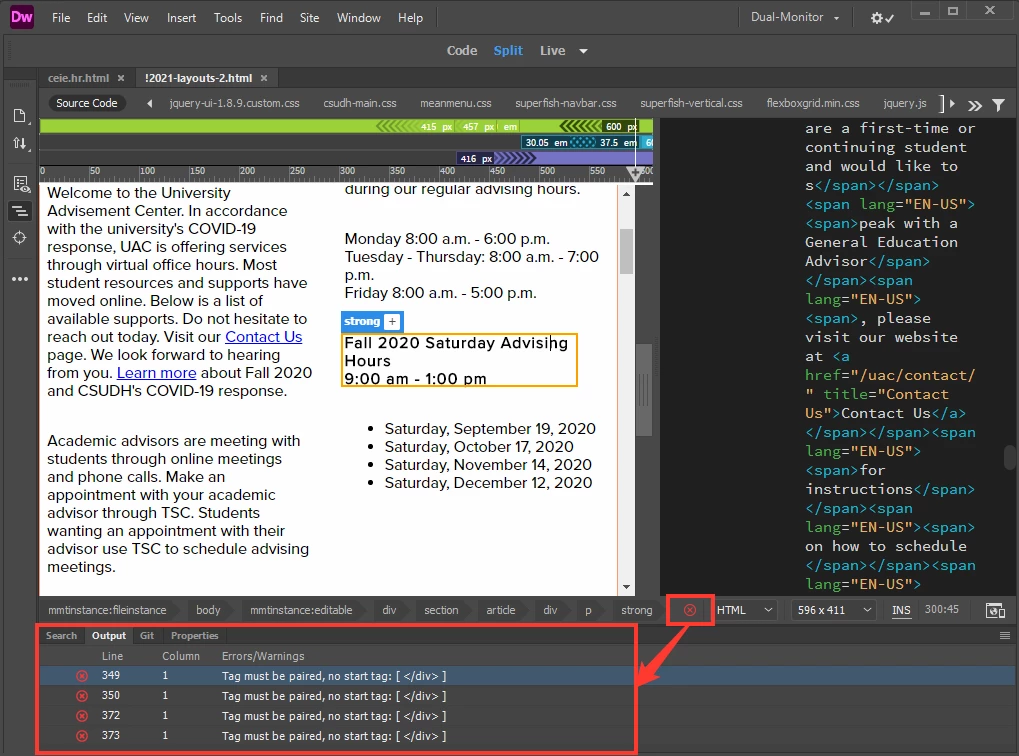Click the error icon on line 373 row
Screen dimensions: 1019x756
tap(82, 736)
